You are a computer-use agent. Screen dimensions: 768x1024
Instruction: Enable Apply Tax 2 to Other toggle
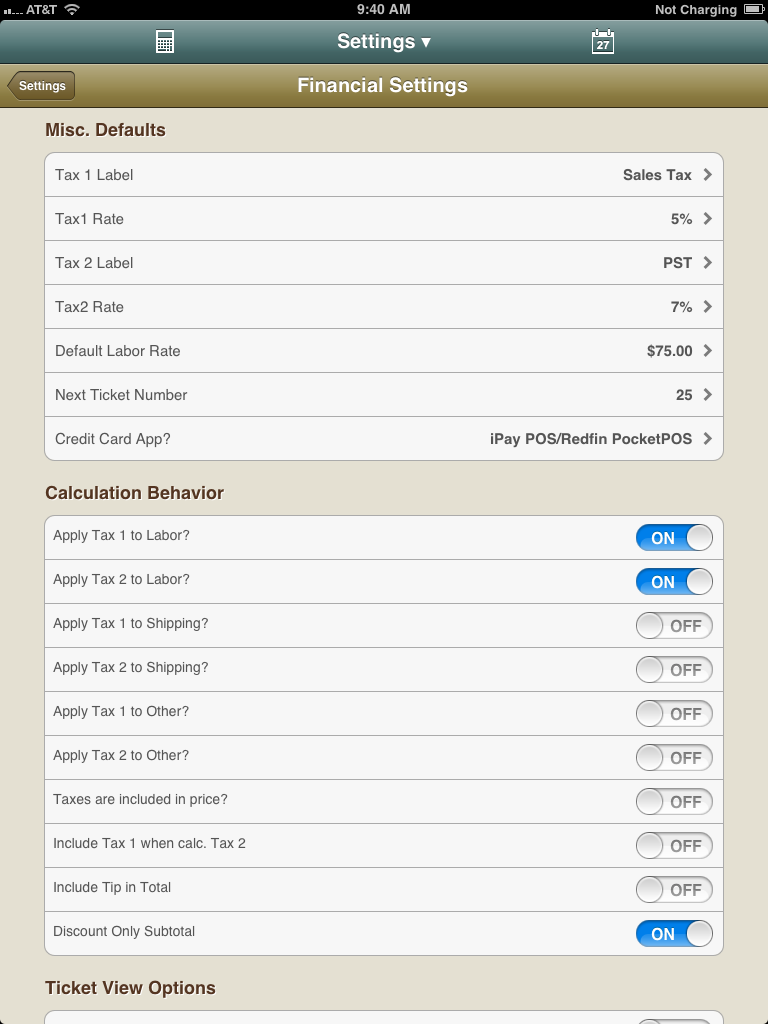[x=674, y=758]
